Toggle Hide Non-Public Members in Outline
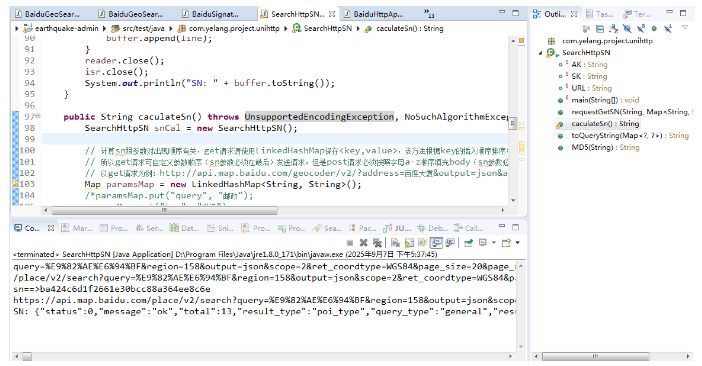Viewport: 702px width, 366px height. [x=654, y=29]
